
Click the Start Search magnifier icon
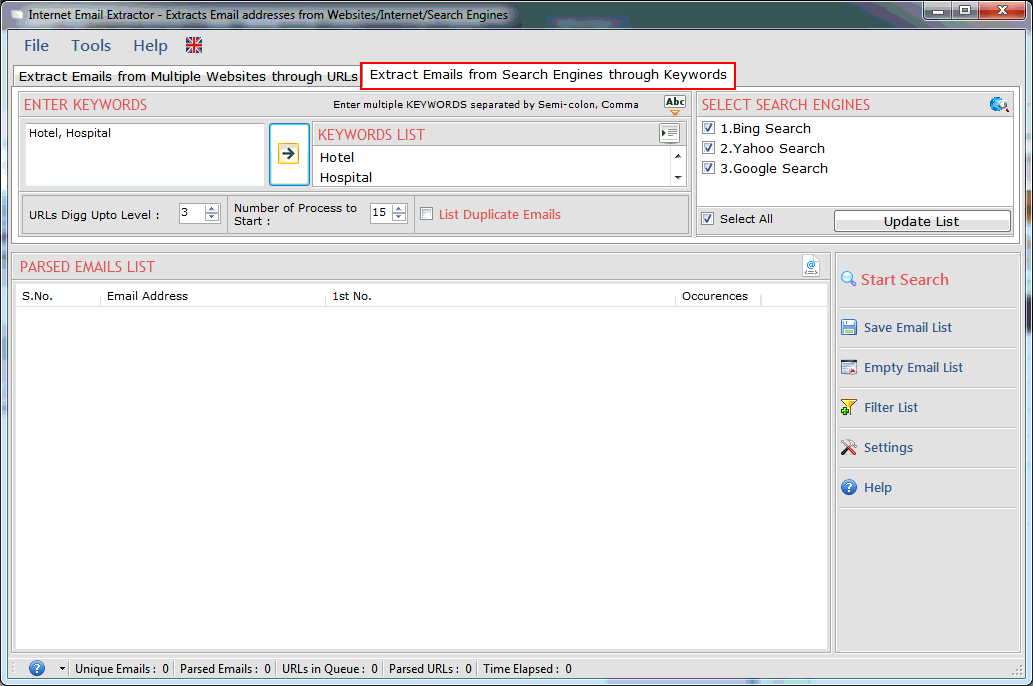849,279
